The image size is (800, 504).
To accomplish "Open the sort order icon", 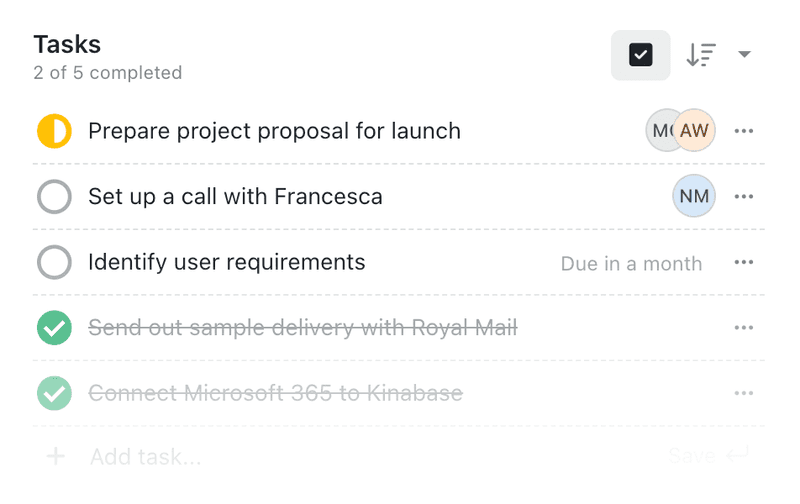I will coord(701,55).
